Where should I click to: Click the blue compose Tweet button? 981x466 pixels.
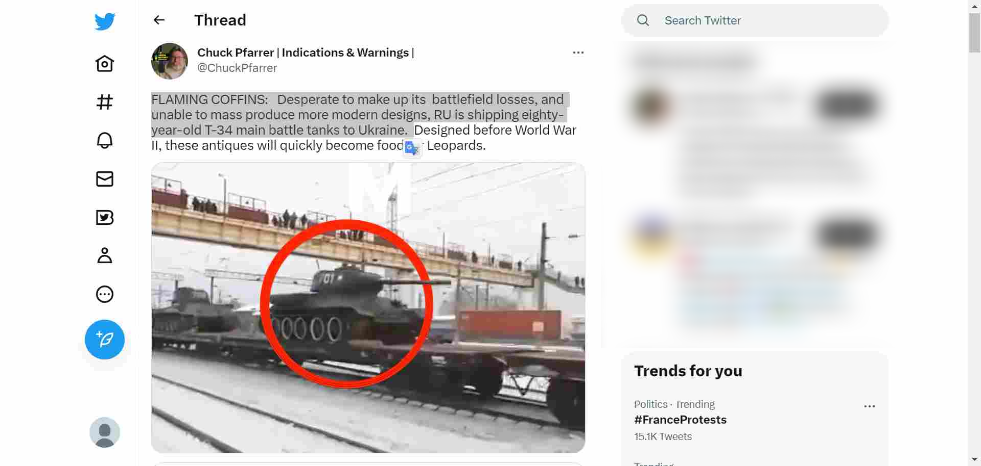[x=104, y=340]
